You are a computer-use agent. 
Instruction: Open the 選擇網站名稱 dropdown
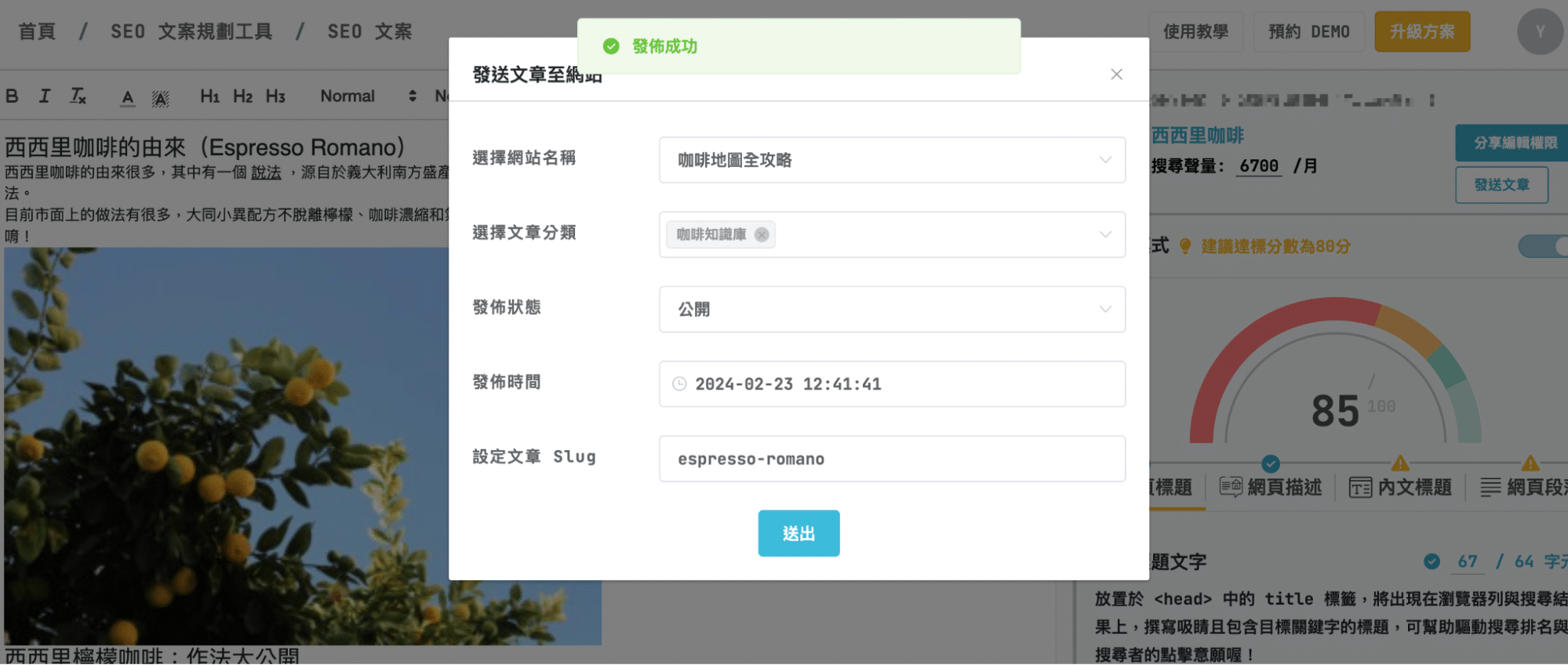coord(892,160)
